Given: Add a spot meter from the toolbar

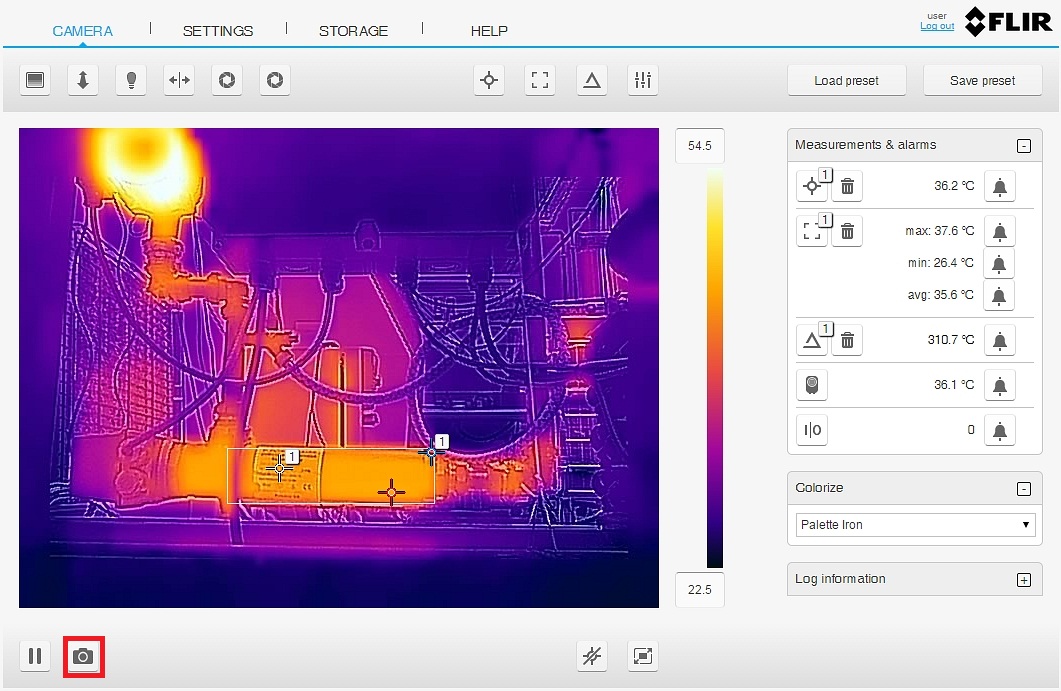Looking at the screenshot, I should [488, 81].
